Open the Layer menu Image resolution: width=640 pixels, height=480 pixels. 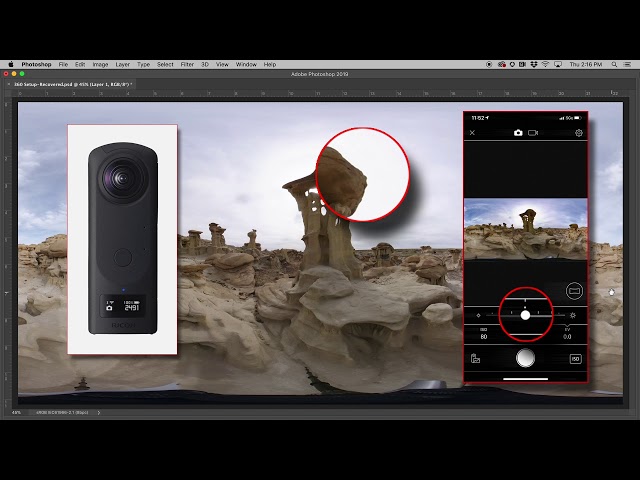122,64
